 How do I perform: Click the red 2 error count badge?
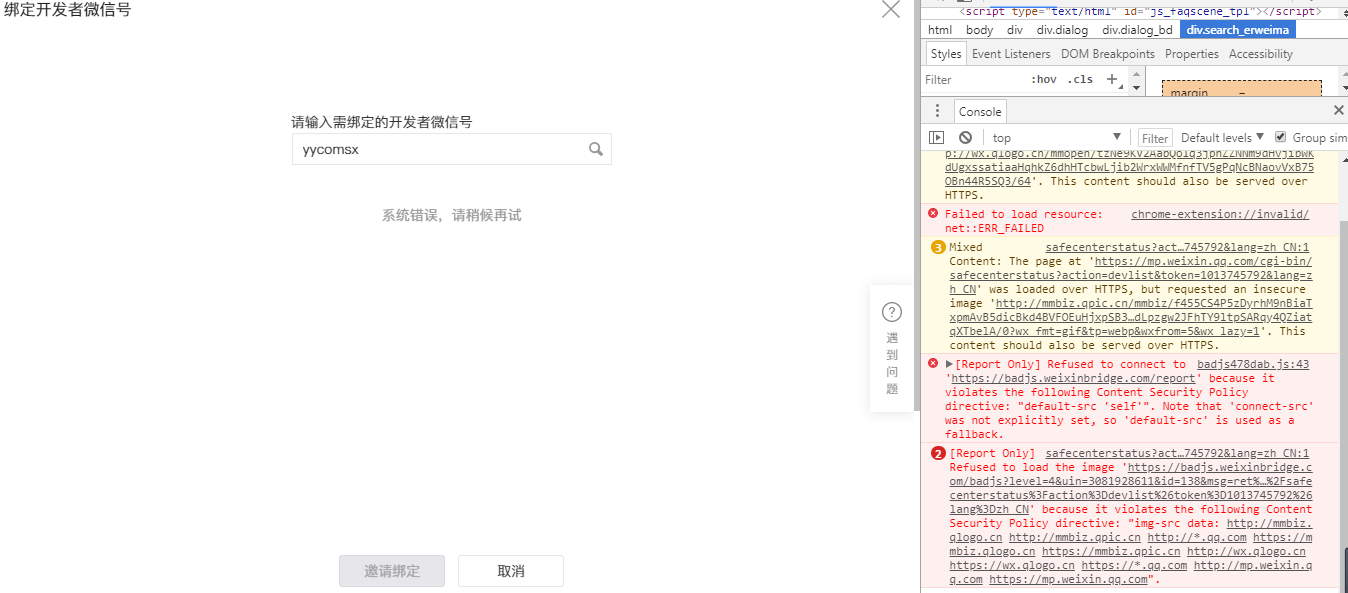(938, 453)
